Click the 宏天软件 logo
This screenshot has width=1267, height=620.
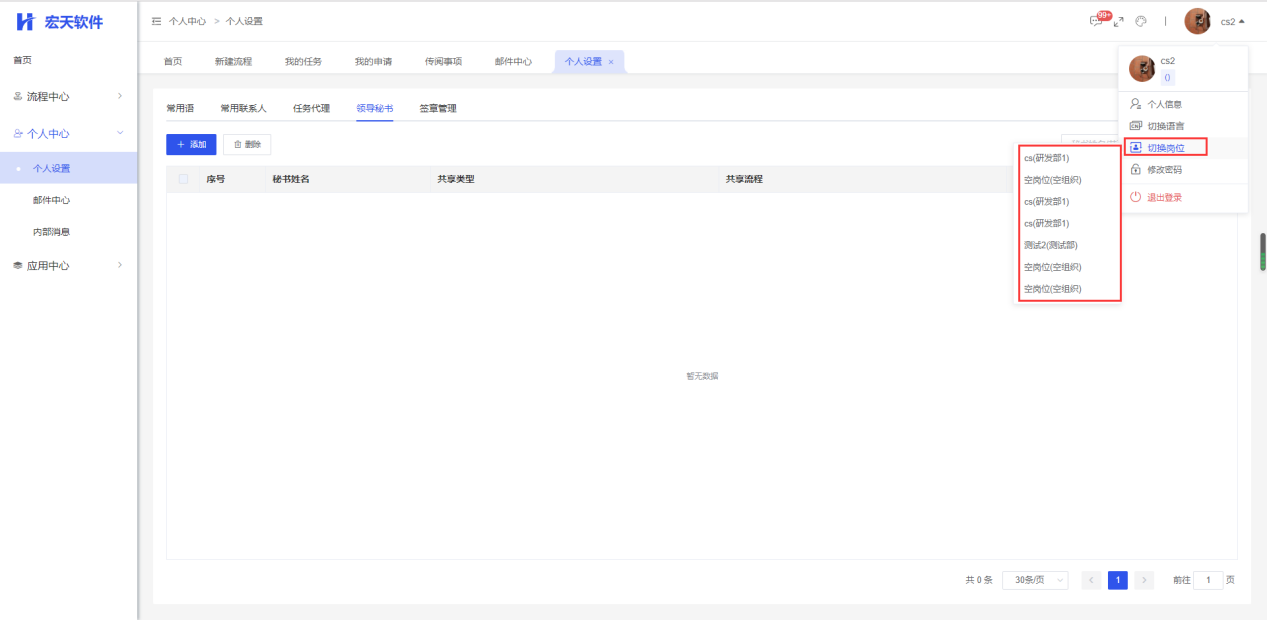pos(60,22)
